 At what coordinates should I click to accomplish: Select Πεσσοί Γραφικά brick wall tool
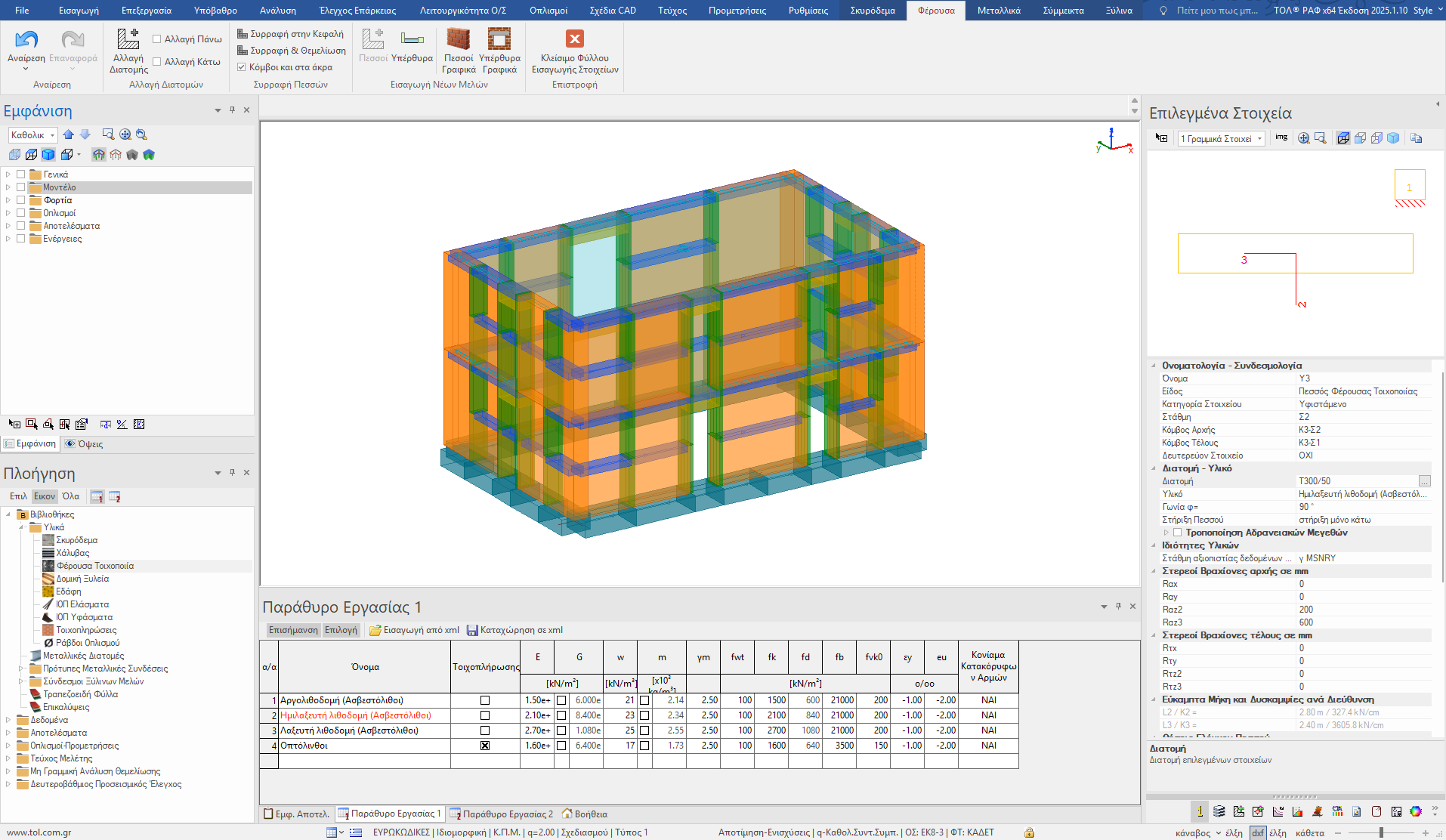click(x=458, y=39)
